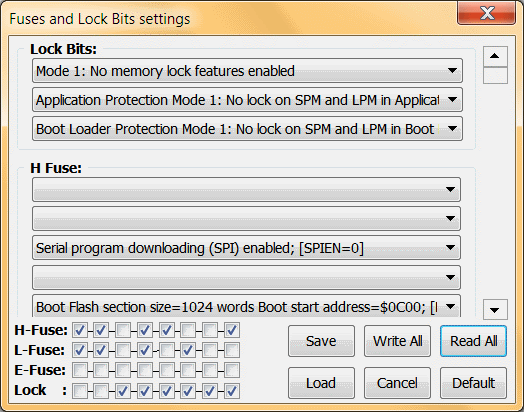This screenshot has width=524, height=412.
Task: Open the Mode 1 memory lock dropdown
Action: coord(247,71)
